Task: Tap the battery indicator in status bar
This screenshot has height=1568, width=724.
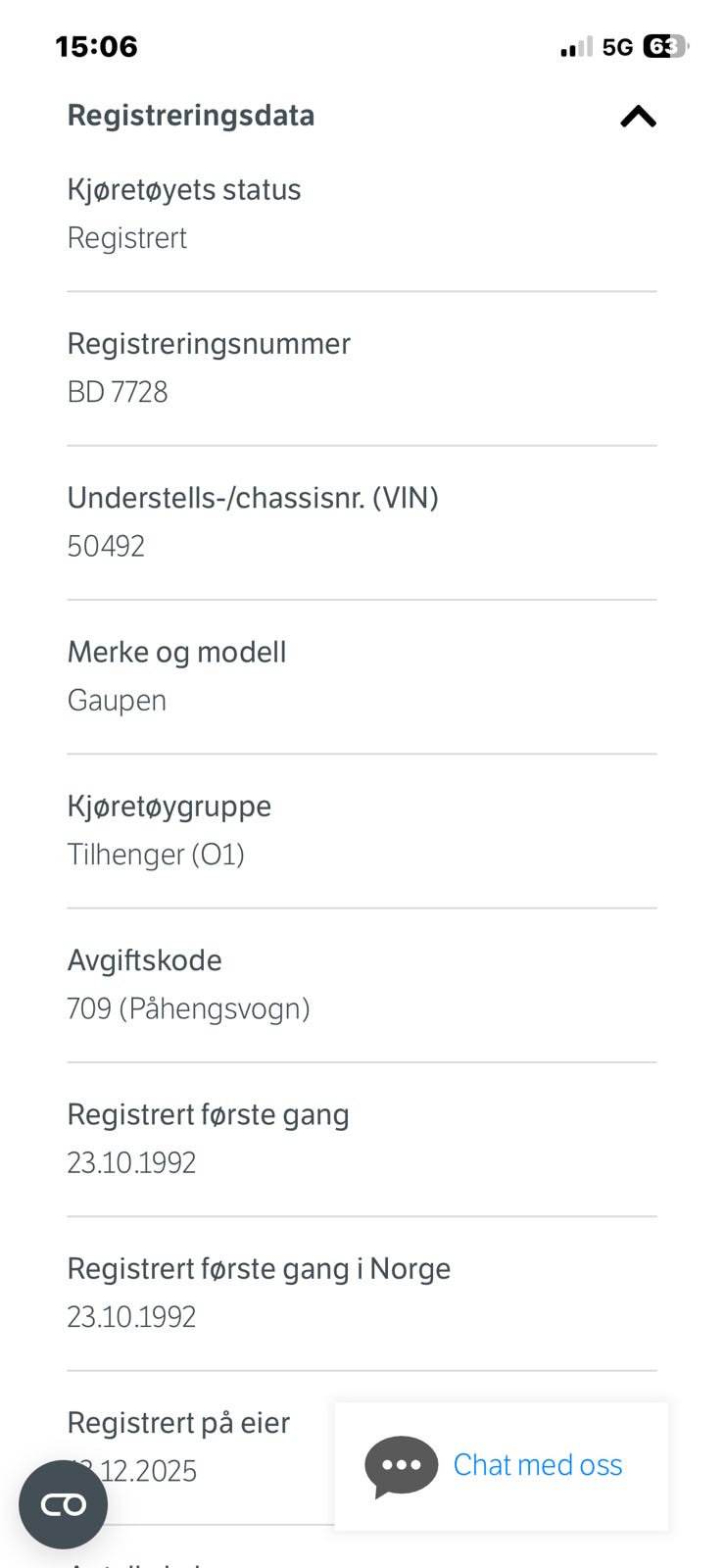Action: [x=665, y=46]
